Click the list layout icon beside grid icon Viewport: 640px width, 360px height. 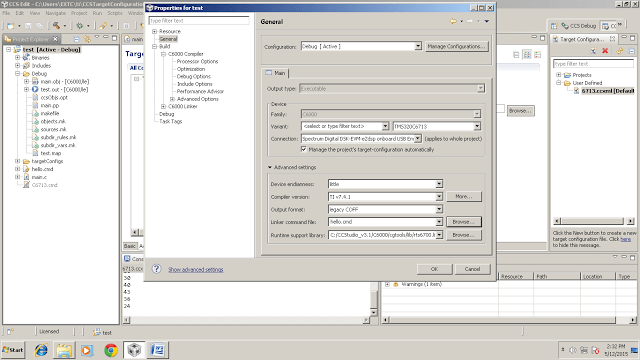click(x=538, y=55)
